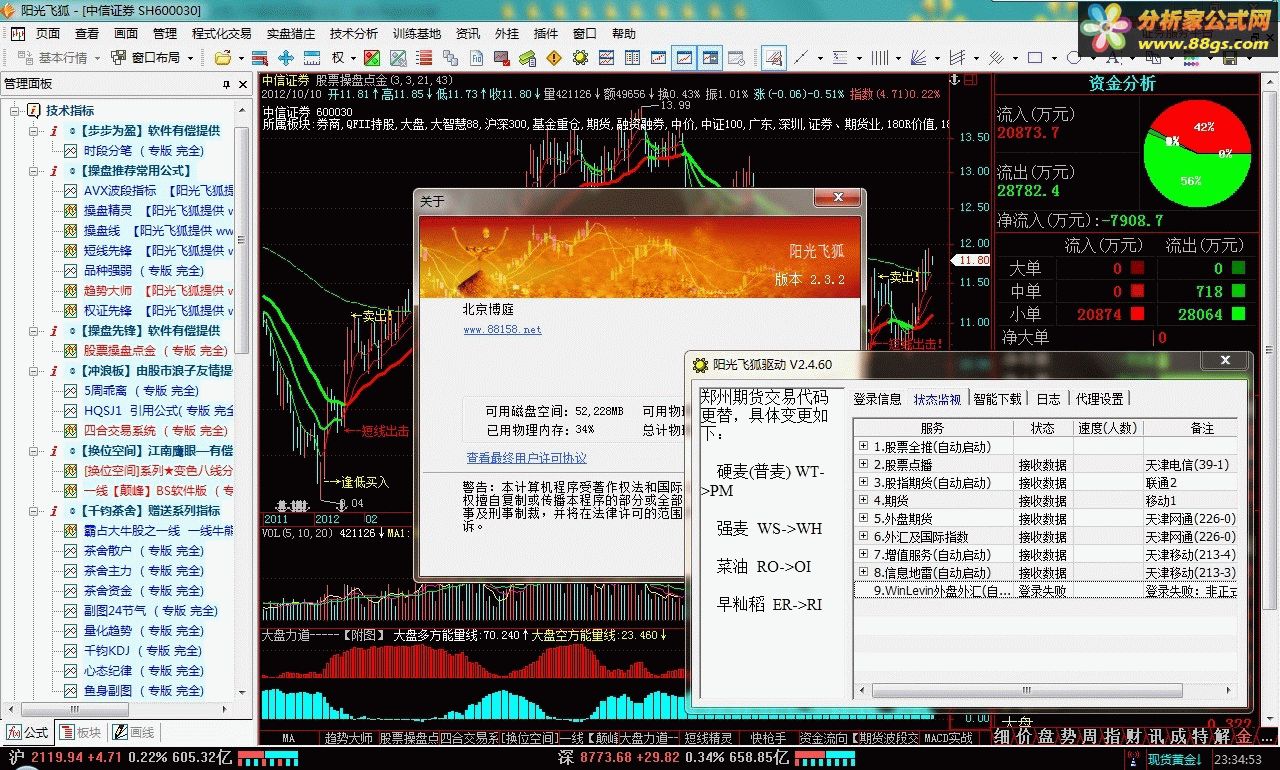Click the red-blue rows with pencil icon
This screenshot has width=1280, height=770.
[x=260, y=58]
